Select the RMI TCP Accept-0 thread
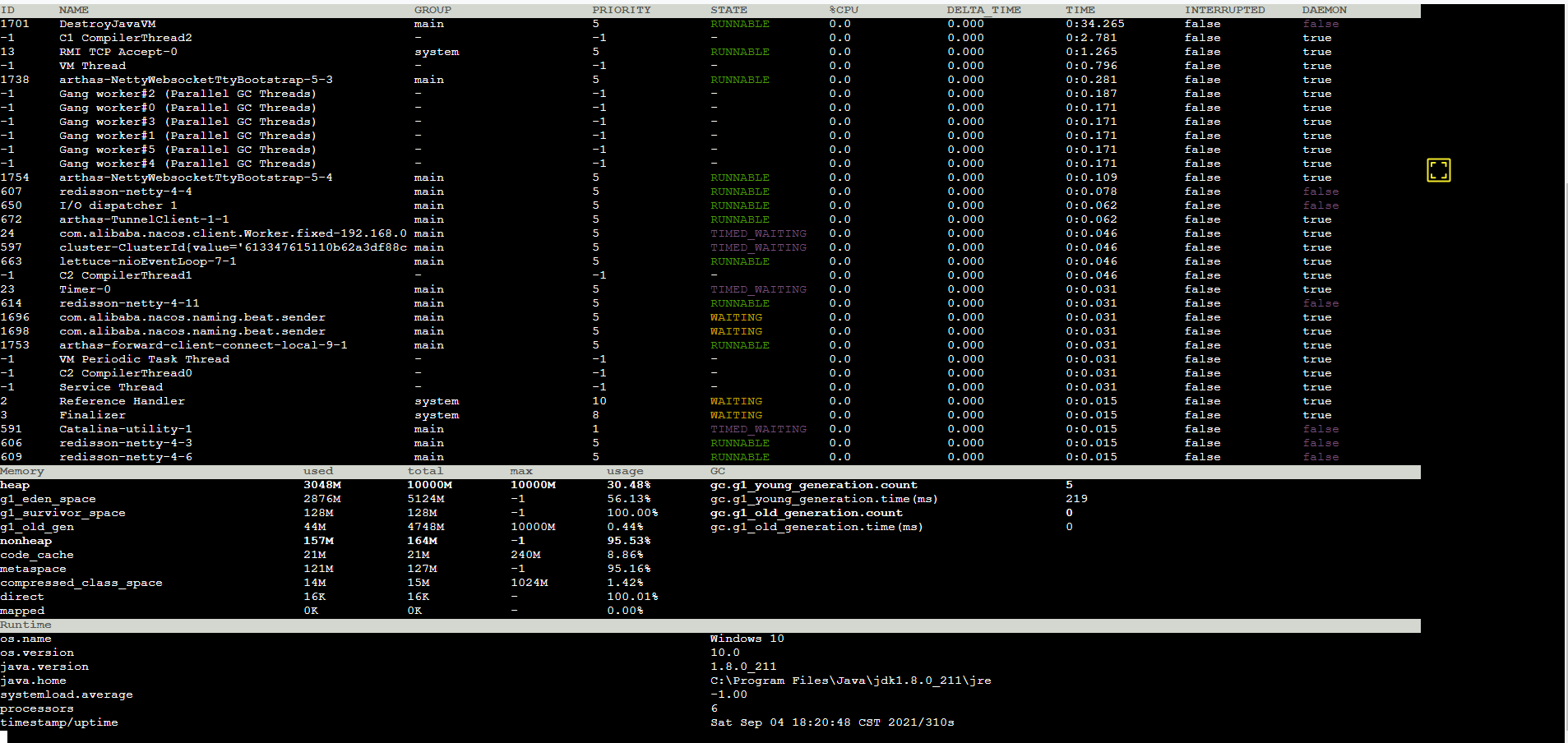Viewport: 1568px width, 743px height. [118, 52]
